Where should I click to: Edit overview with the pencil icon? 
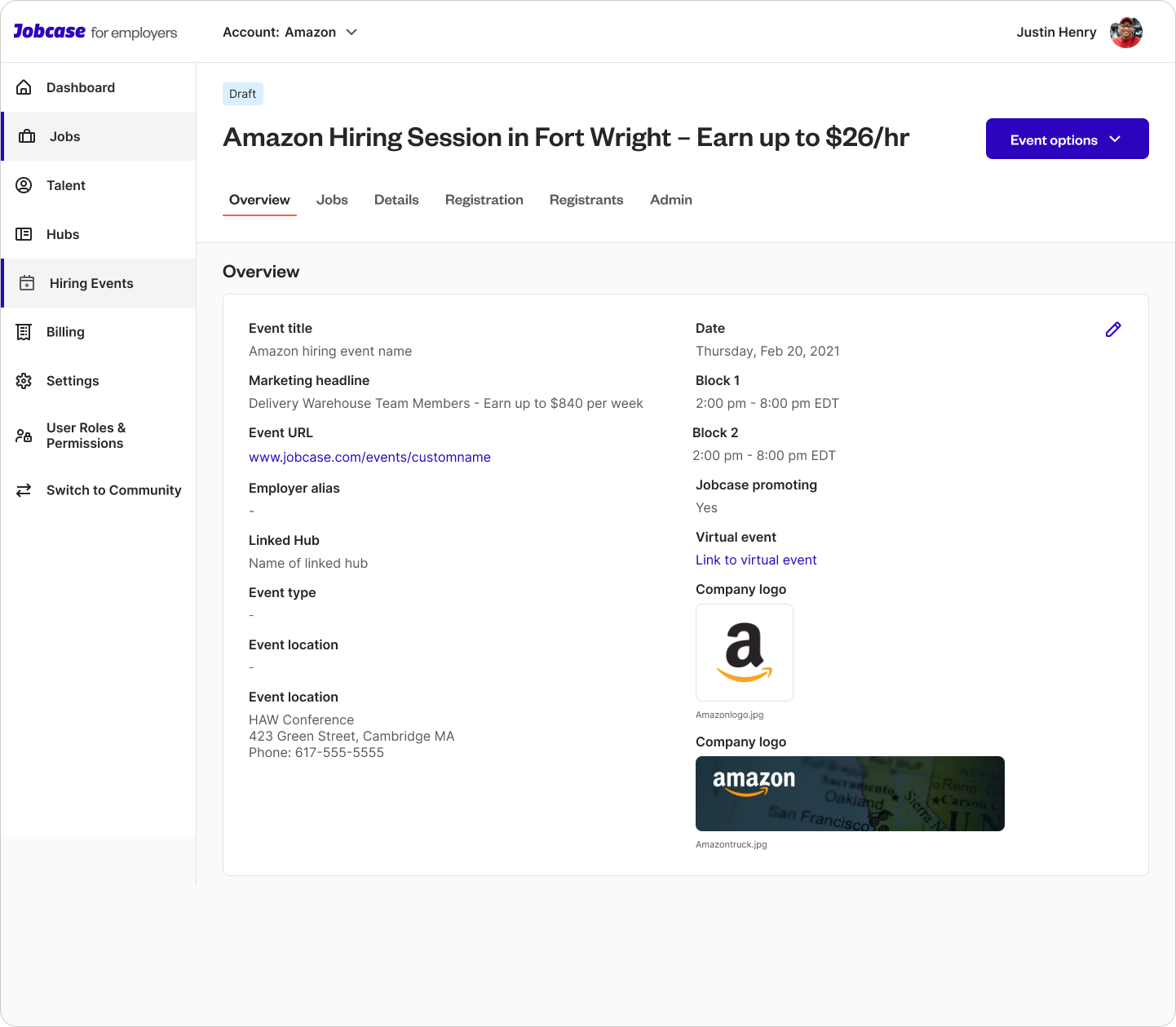click(x=1113, y=330)
